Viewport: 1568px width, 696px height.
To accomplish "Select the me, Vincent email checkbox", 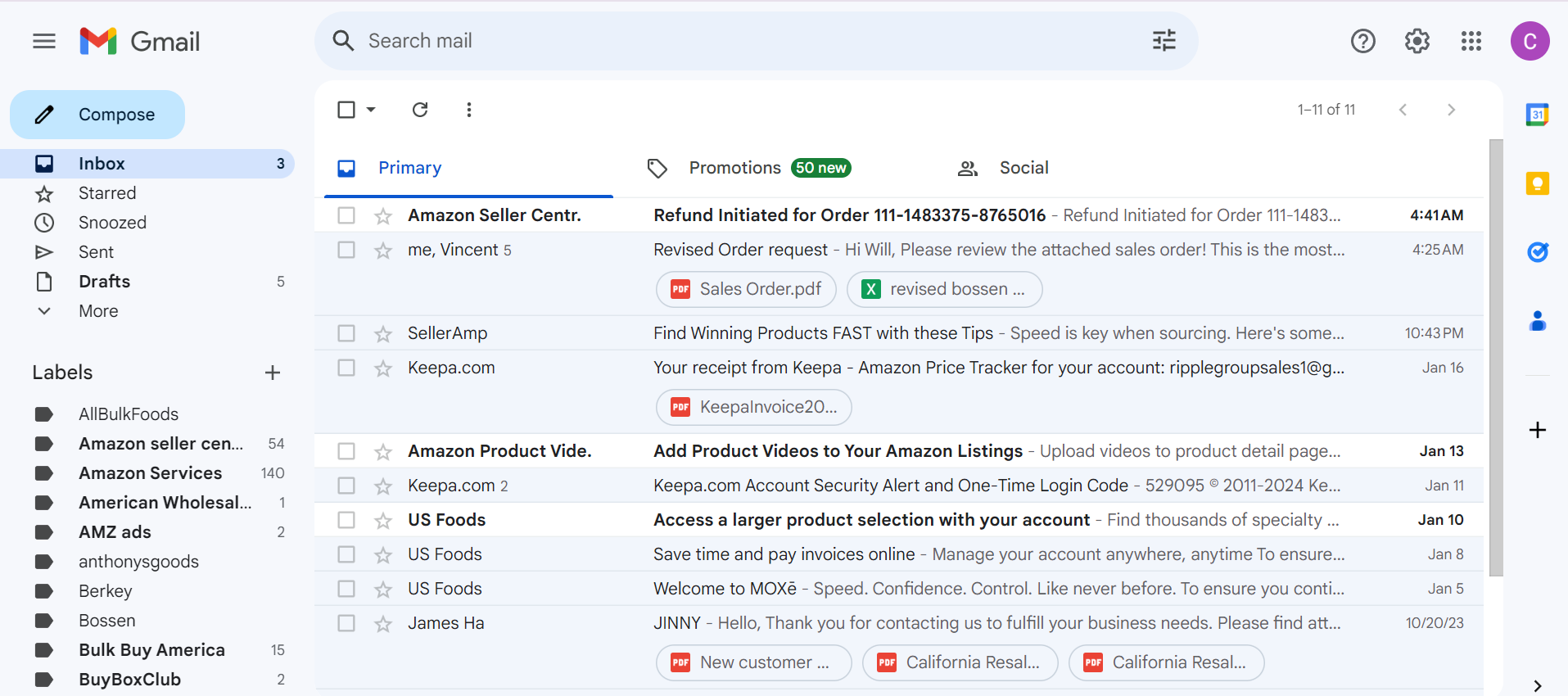I will tap(346, 250).
